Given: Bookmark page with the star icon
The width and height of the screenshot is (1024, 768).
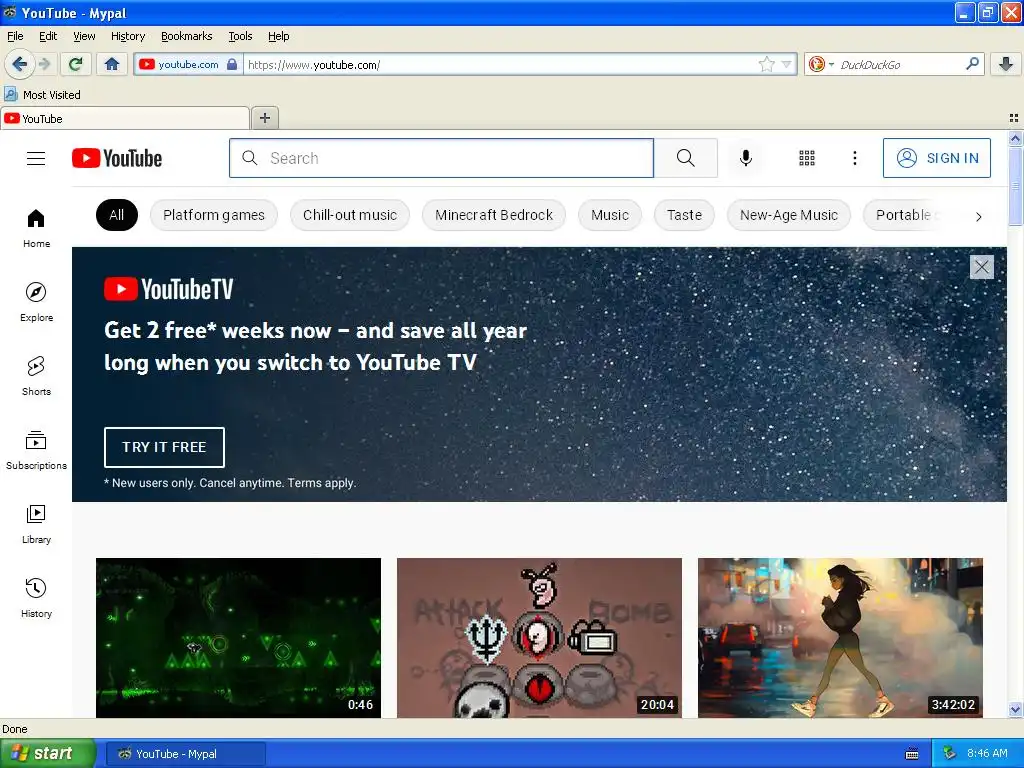Looking at the screenshot, I should (767, 64).
